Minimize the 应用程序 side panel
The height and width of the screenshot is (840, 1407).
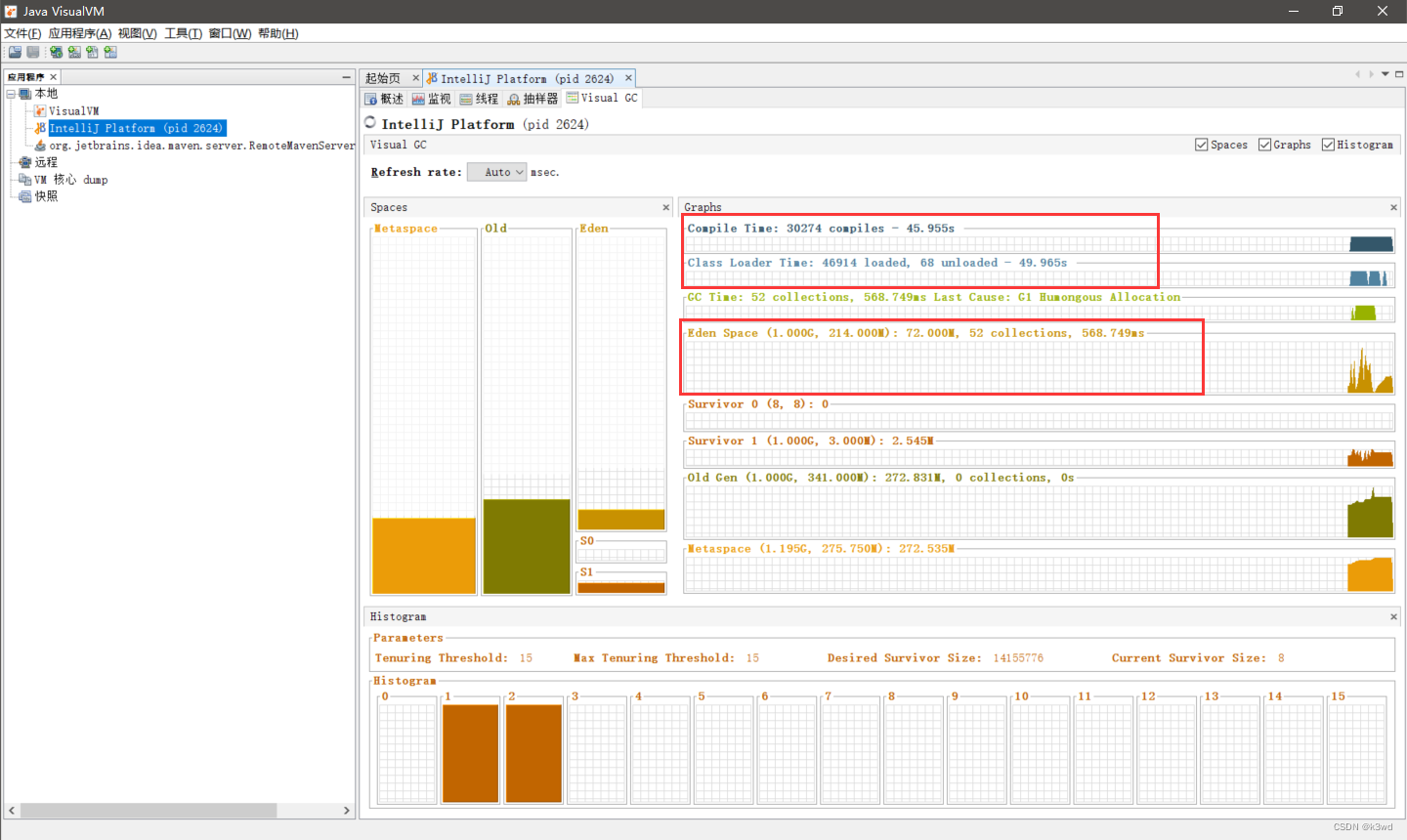[346, 76]
